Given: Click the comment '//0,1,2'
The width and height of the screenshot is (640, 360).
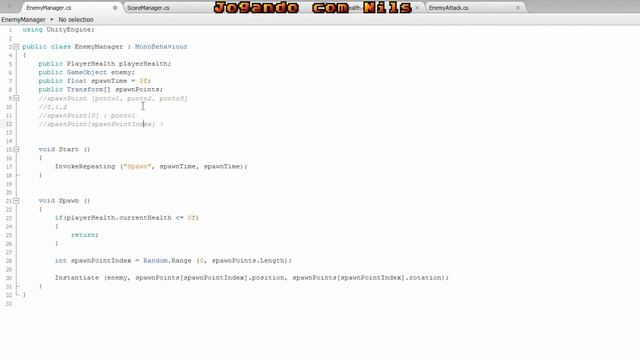Looking at the screenshot, I should (53, 107).
